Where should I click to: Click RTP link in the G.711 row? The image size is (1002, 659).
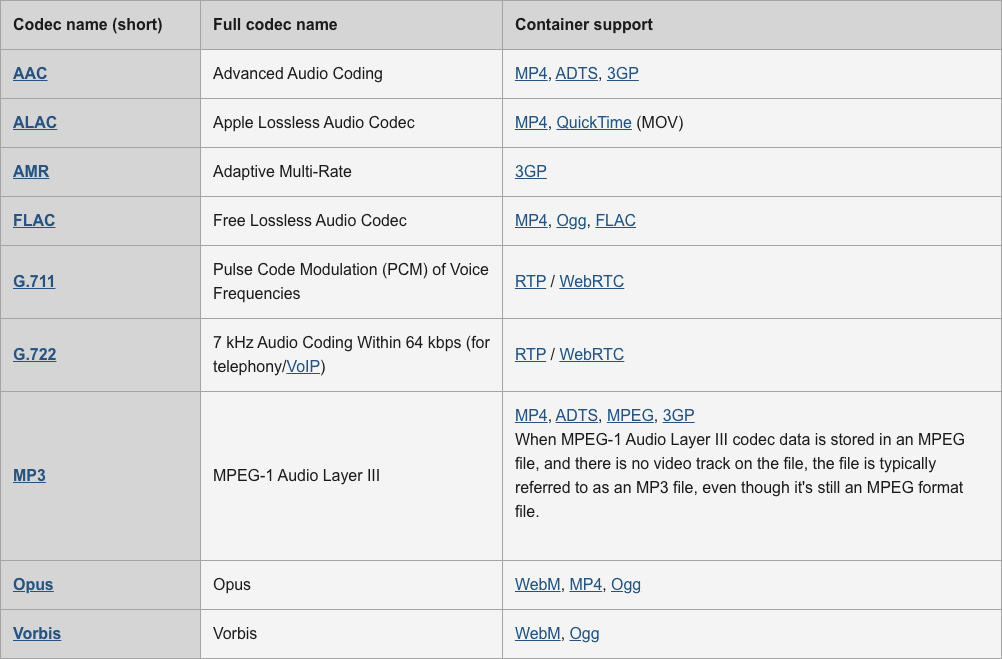point(530,281)
